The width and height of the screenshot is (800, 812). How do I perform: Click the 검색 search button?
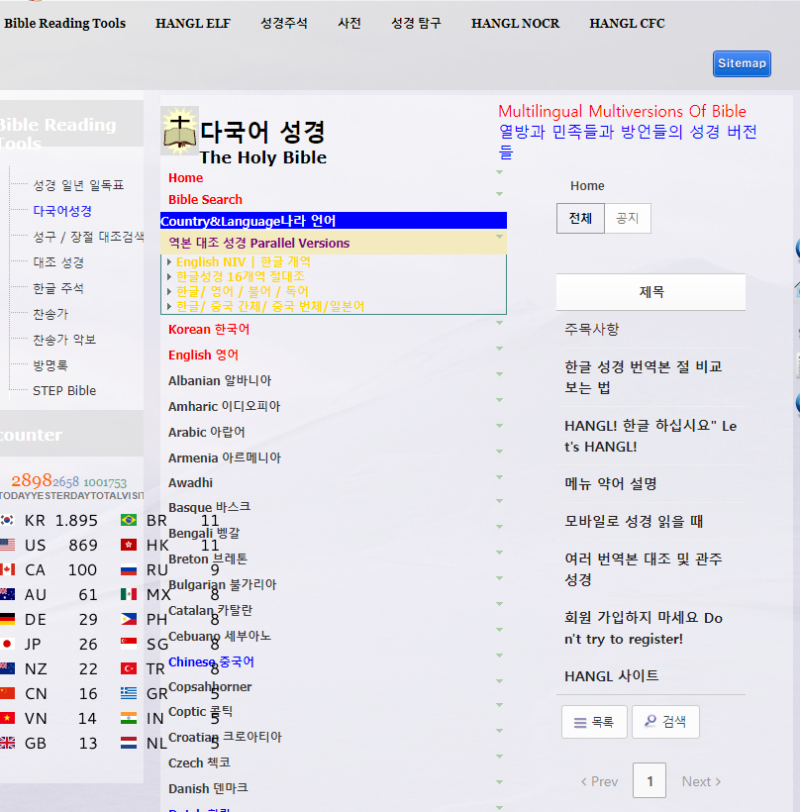(665, 721)
